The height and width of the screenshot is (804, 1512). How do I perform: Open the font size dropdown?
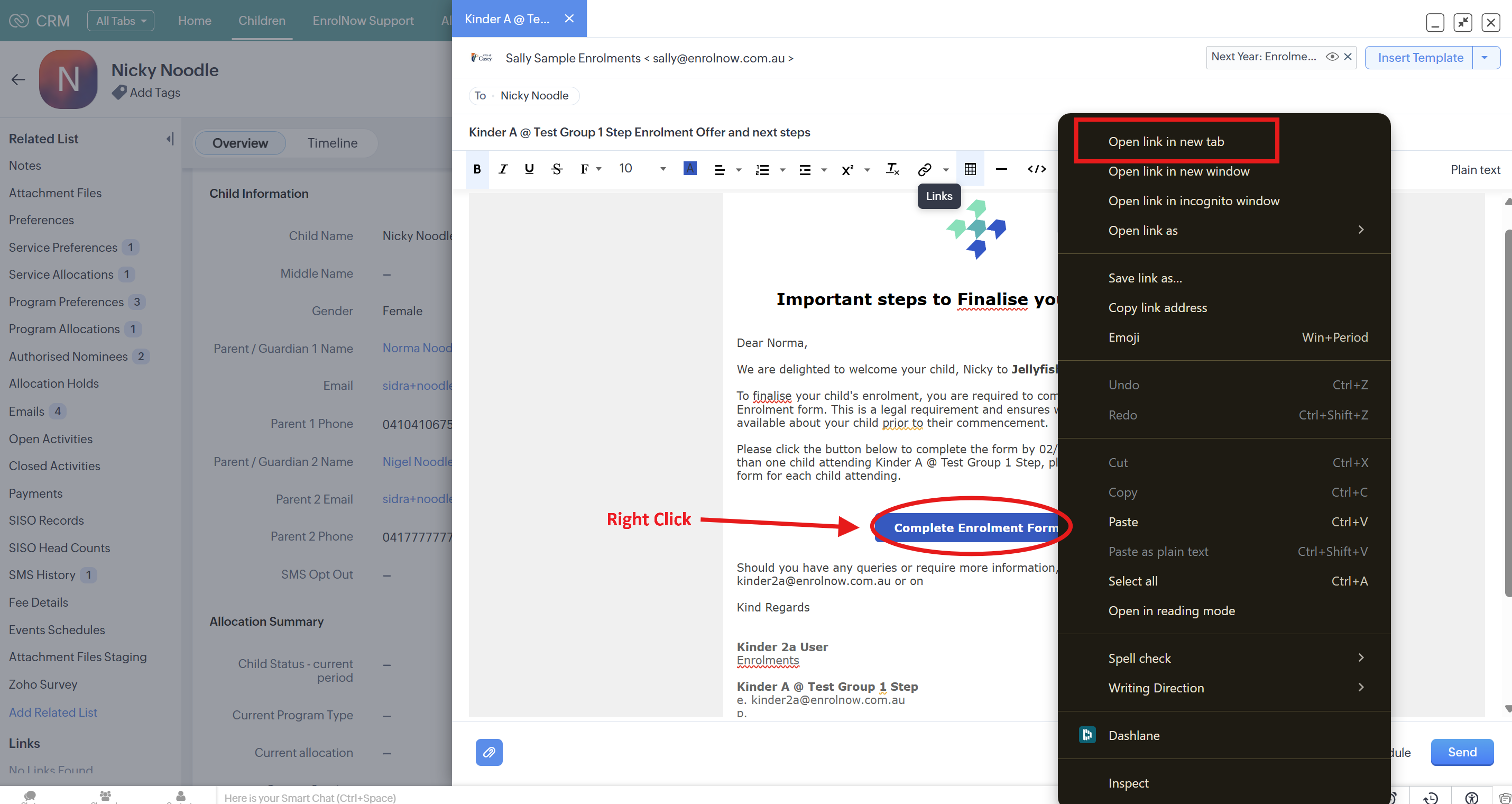coord(662,169)
